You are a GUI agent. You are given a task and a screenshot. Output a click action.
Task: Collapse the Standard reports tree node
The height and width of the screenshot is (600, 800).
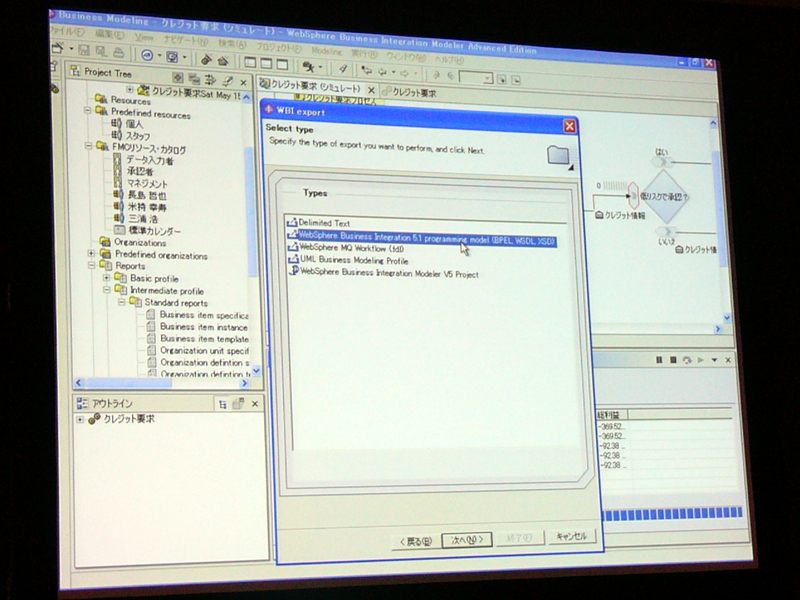[121, 302]
